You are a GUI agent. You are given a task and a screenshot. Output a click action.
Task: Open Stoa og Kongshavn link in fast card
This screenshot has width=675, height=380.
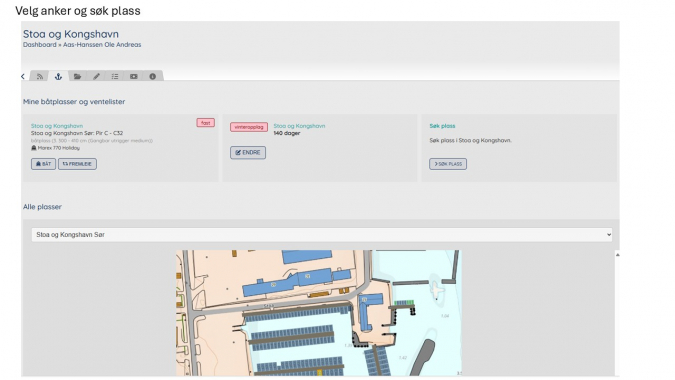[x=57, y=126]
